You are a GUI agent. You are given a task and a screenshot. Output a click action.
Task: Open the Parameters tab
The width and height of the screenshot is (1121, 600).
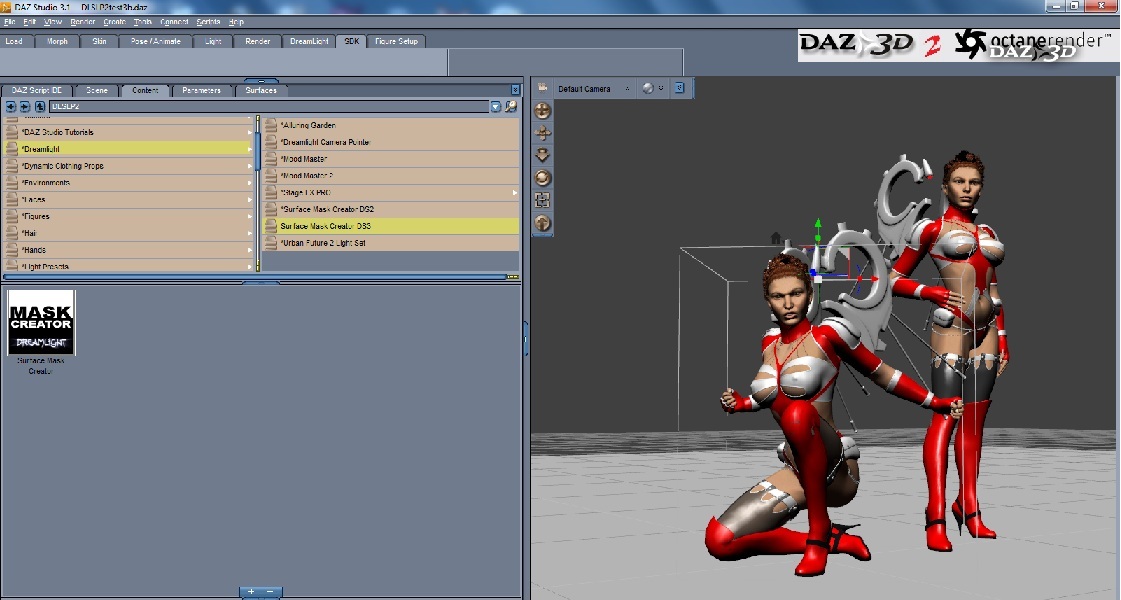201,90
